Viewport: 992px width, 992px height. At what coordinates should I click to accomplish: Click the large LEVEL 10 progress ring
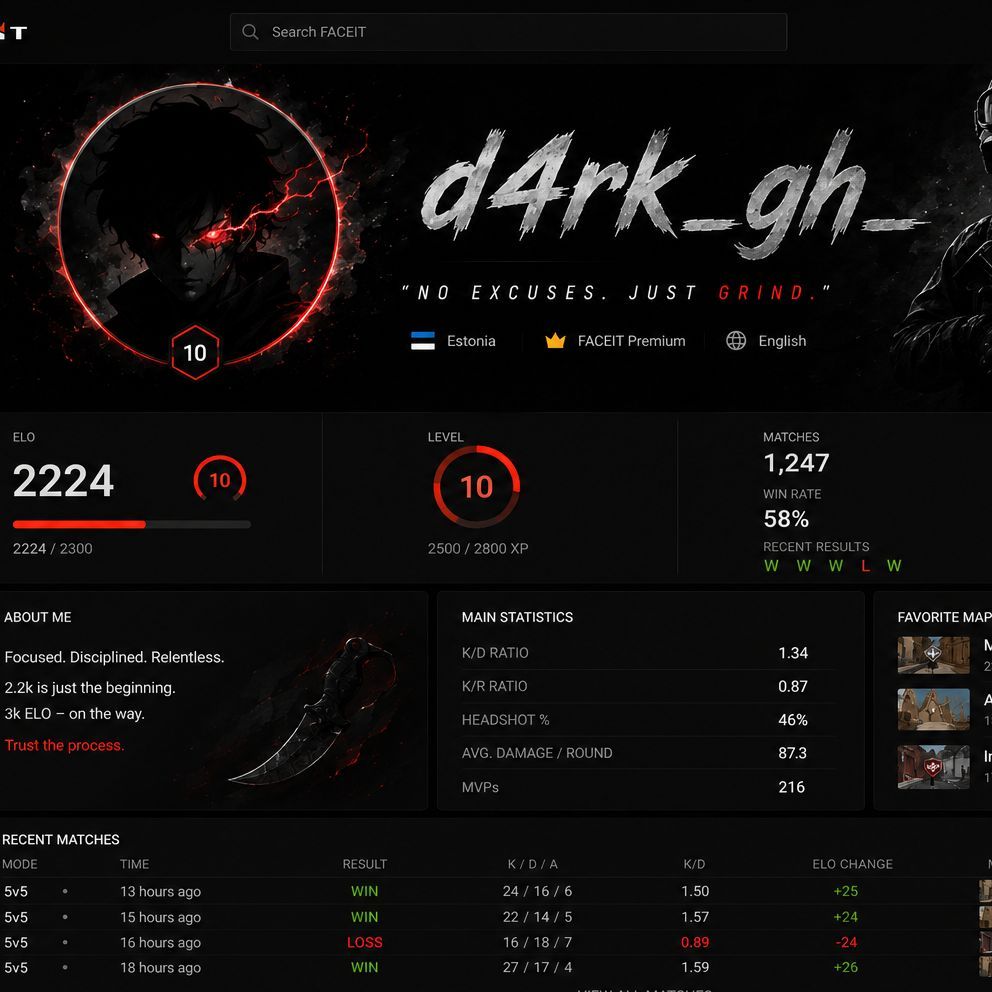pos(476,487)
